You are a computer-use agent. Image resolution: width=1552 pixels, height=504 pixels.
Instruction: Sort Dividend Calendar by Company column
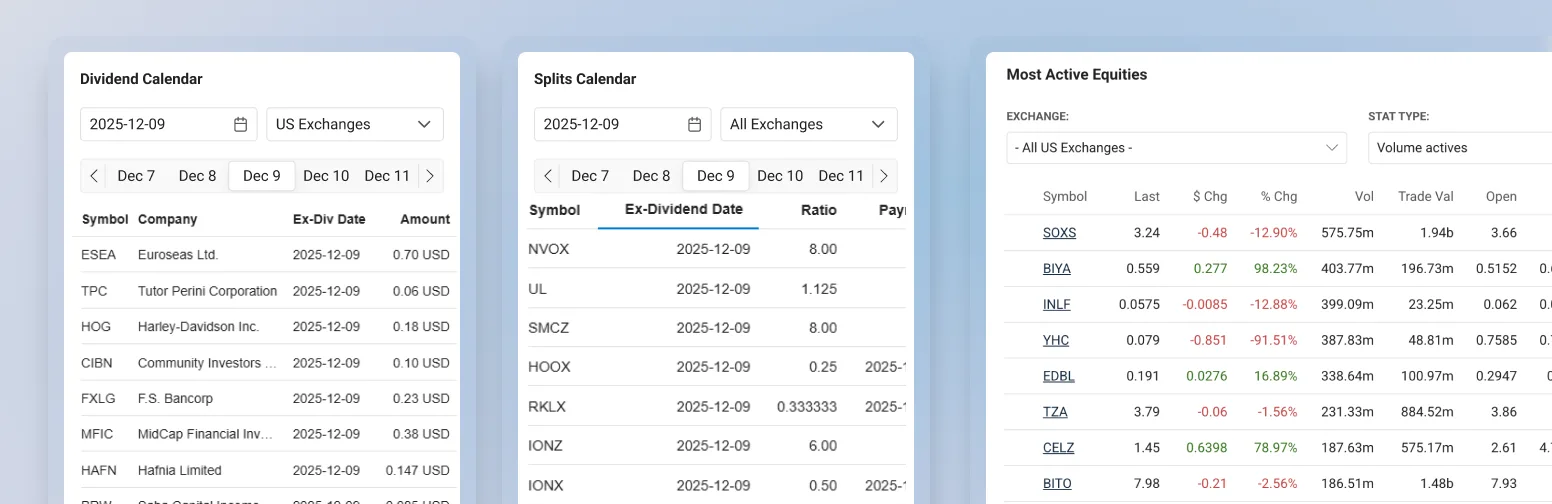point(167,219)
